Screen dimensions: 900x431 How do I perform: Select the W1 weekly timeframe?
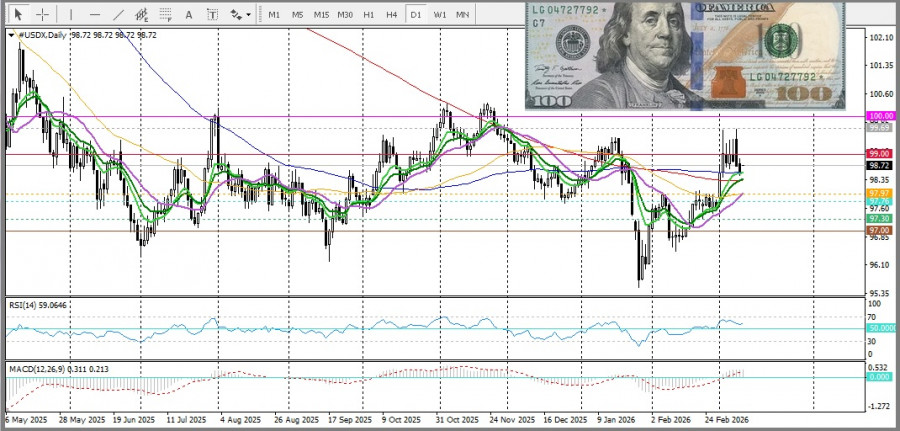click(x=439, y=15)
